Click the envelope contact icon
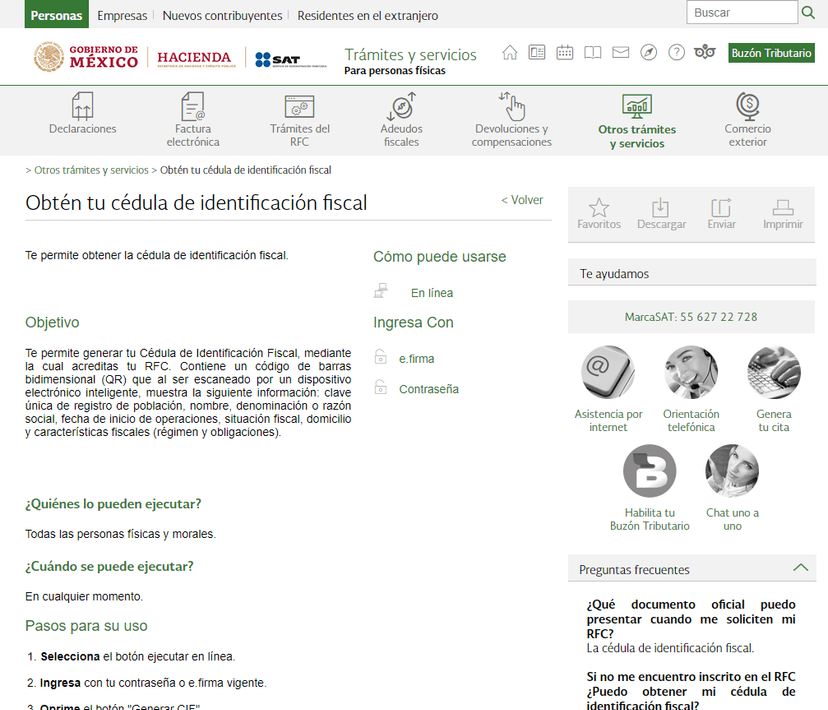The width and height of the screenshot is (828, 710). 620,53
